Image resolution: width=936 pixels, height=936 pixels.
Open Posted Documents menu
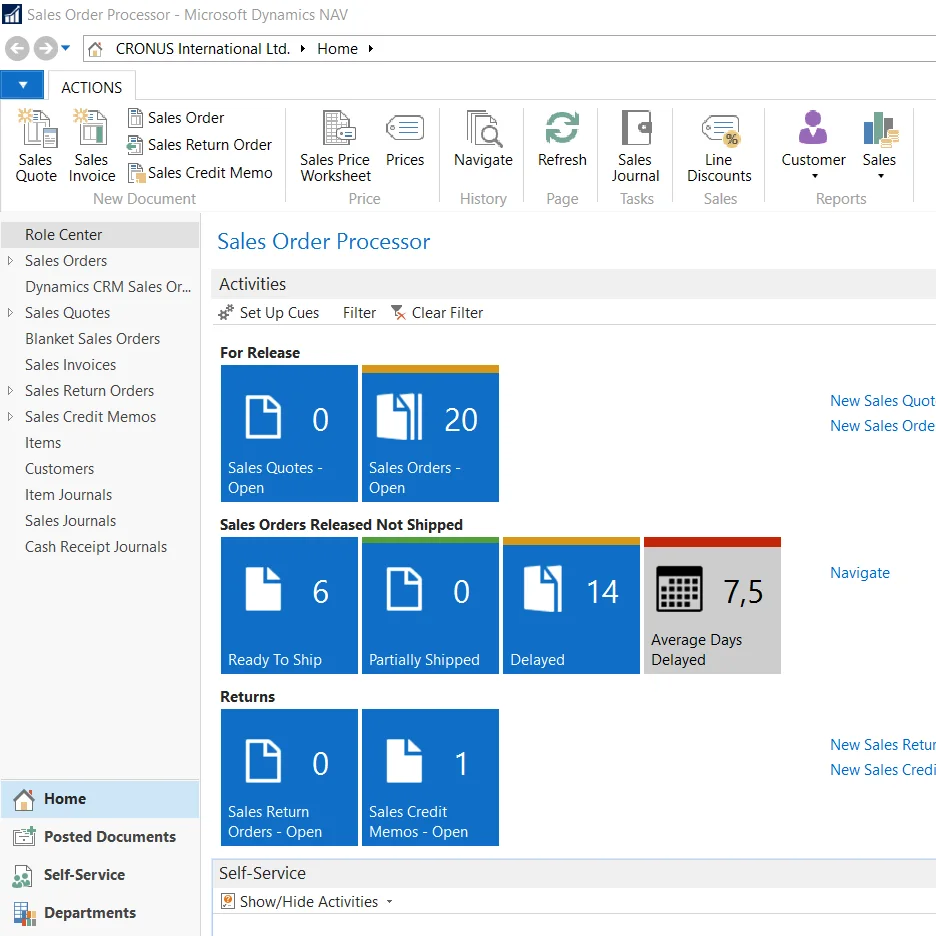[x=100, y=837]
